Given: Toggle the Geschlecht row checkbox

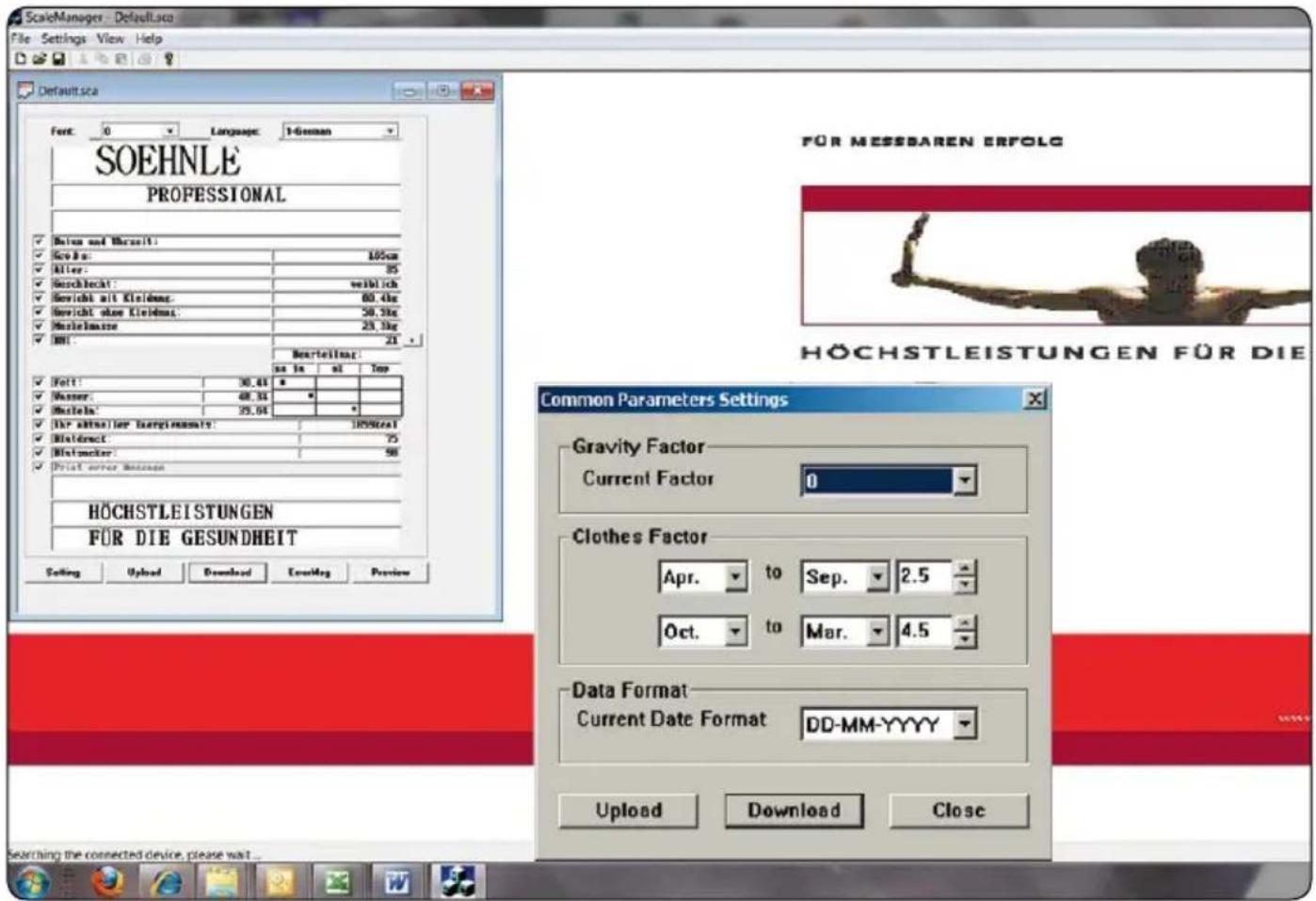Looking at the screenshot, I should pyautogui.click(x=39, y=283).
